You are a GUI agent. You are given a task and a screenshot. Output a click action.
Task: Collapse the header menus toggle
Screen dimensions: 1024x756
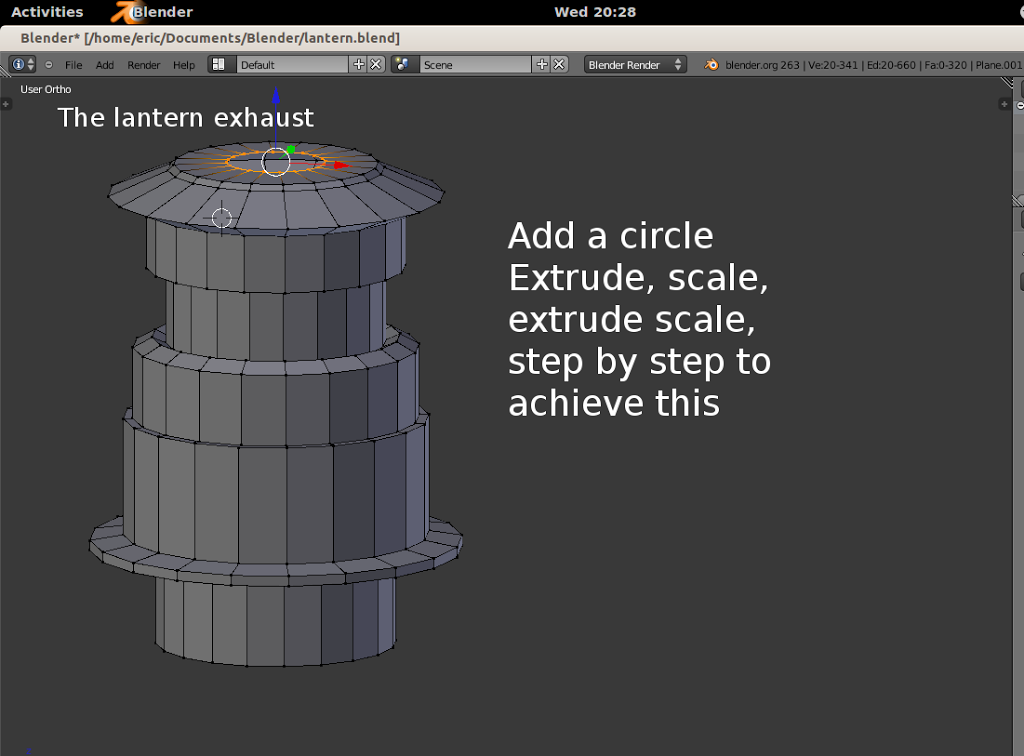(49, 65)
